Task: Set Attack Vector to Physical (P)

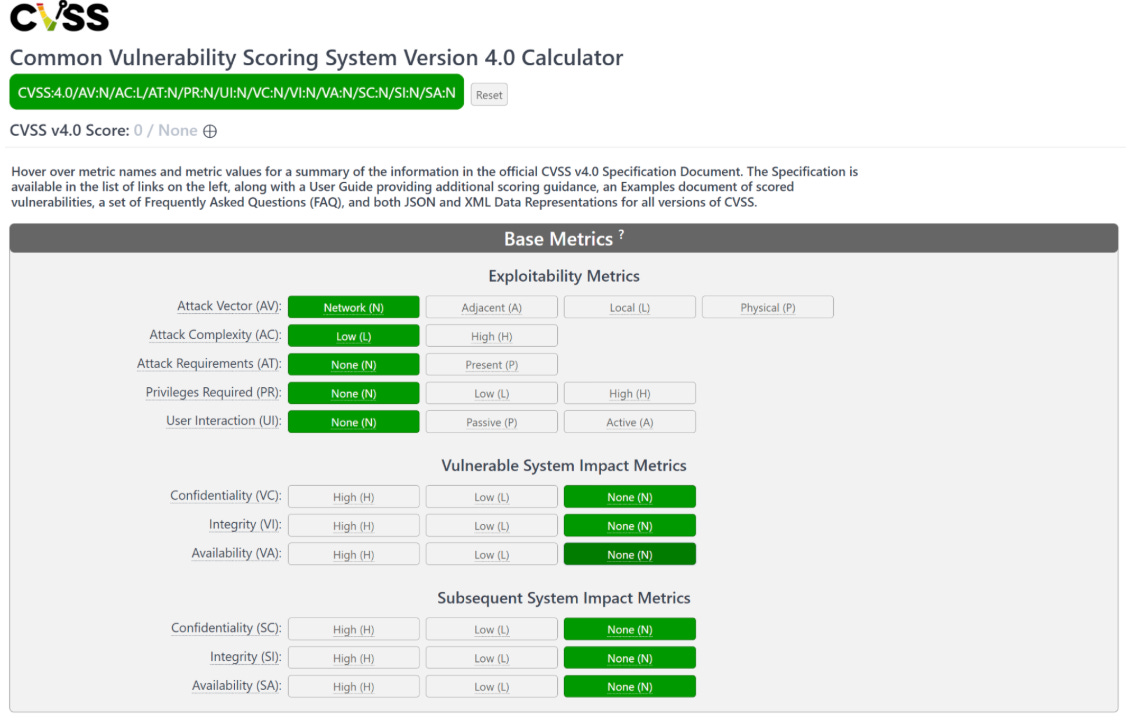Action: click(767, 308)
